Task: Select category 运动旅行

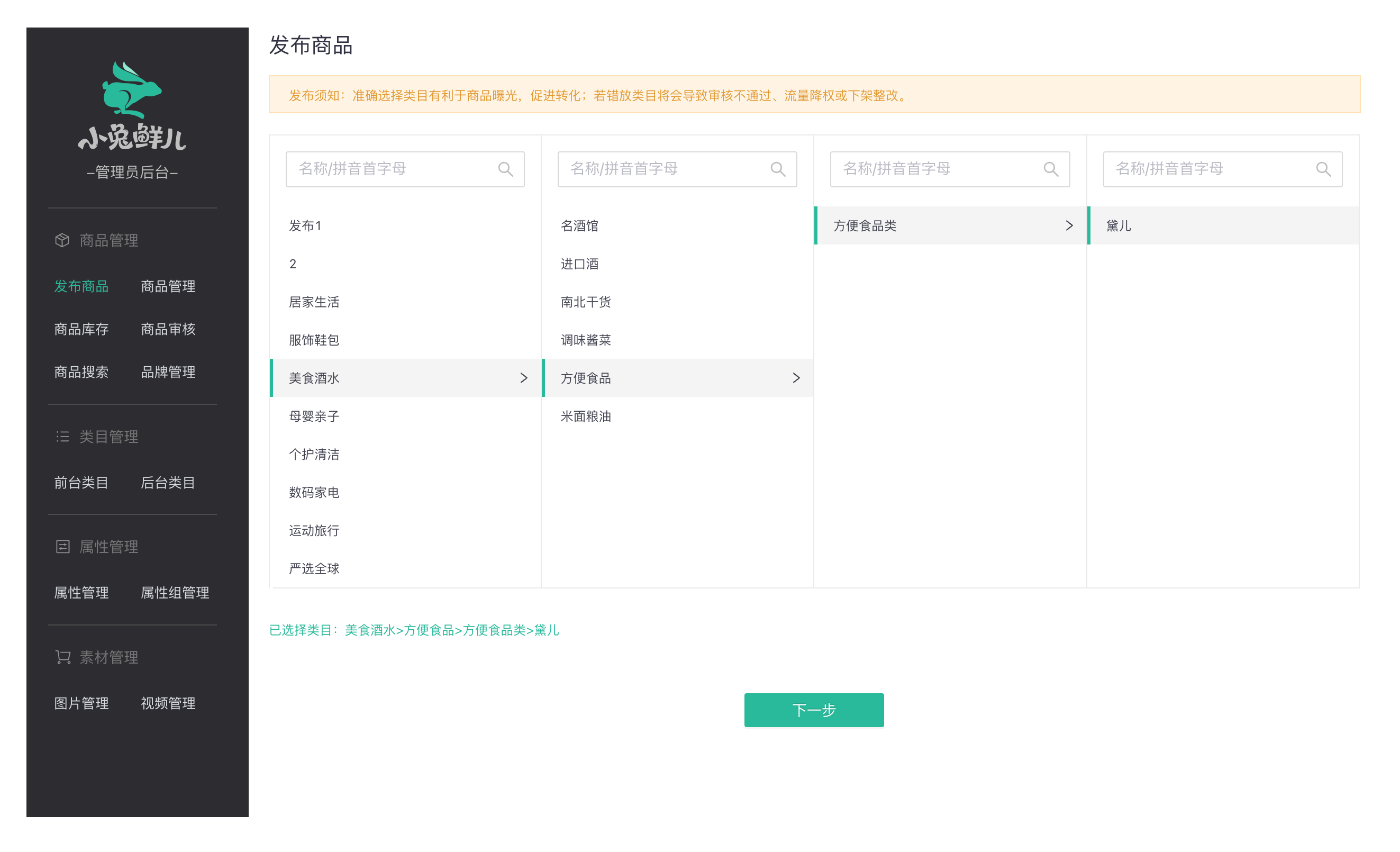Action: pyautogui.click(x=406, y=530)
